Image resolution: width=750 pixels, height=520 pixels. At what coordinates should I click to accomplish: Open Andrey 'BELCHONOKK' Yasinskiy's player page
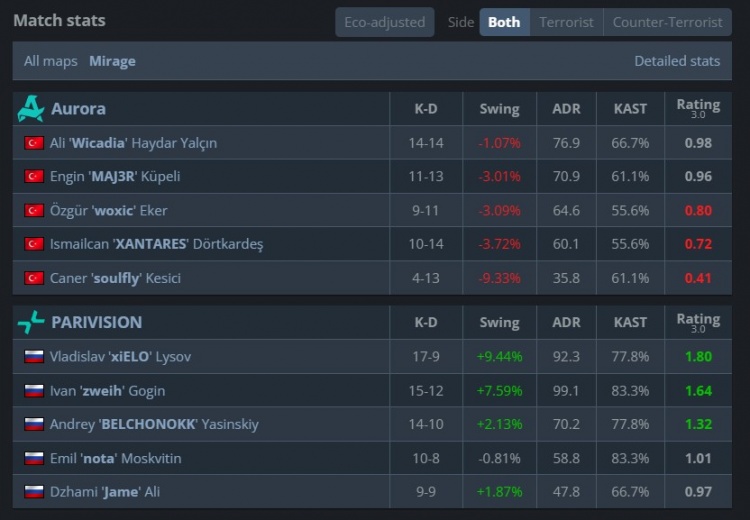(x=154, y=424)
